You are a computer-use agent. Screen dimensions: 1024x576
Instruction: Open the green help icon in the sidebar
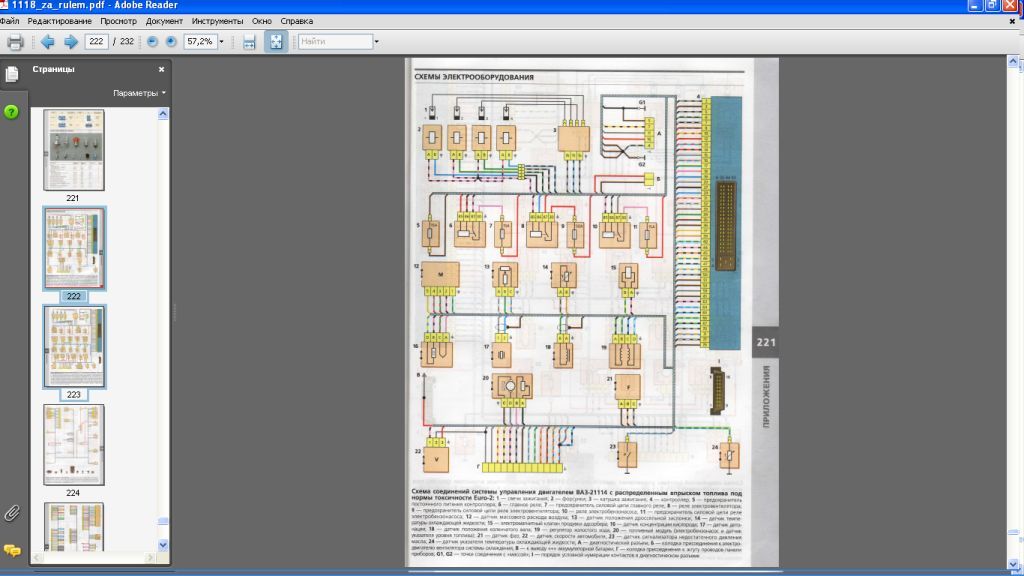click(x=11, y=112)
